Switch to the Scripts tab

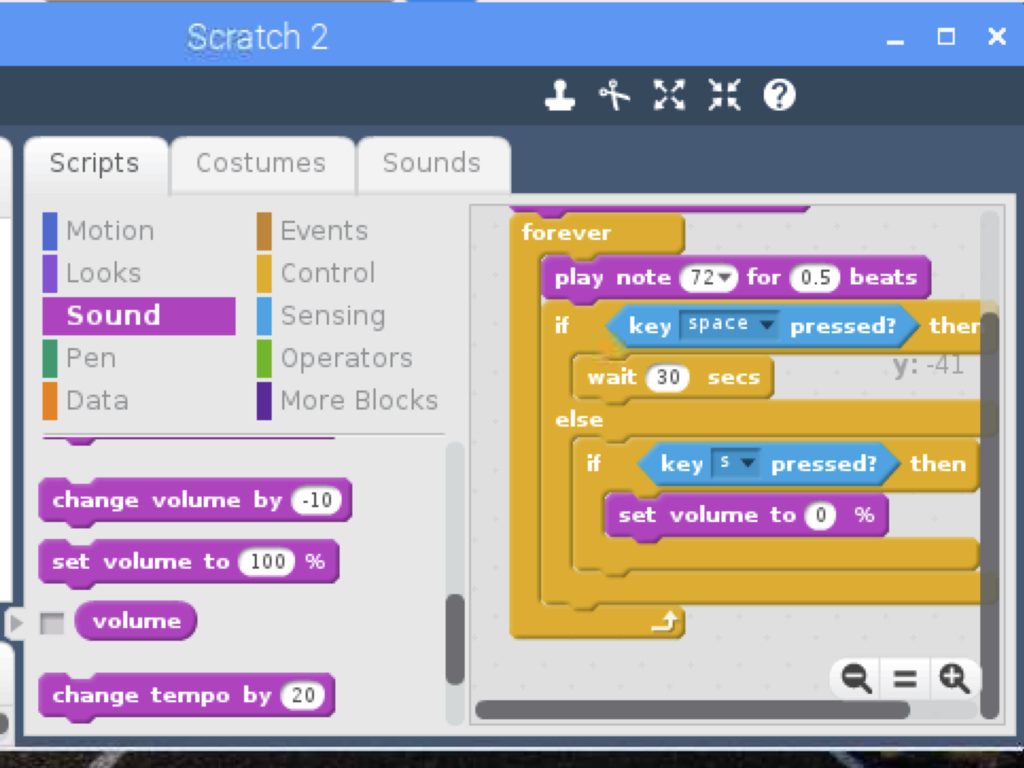pyautogui.click(x=95, y=163)
